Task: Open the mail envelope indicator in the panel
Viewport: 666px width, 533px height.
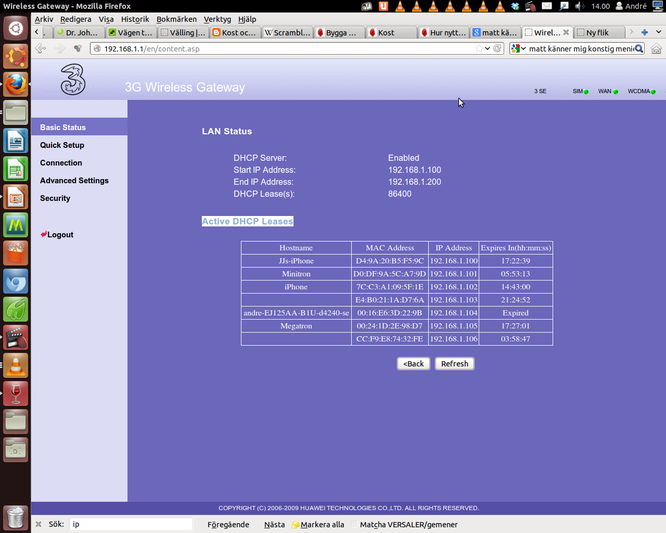Action: 547,6
